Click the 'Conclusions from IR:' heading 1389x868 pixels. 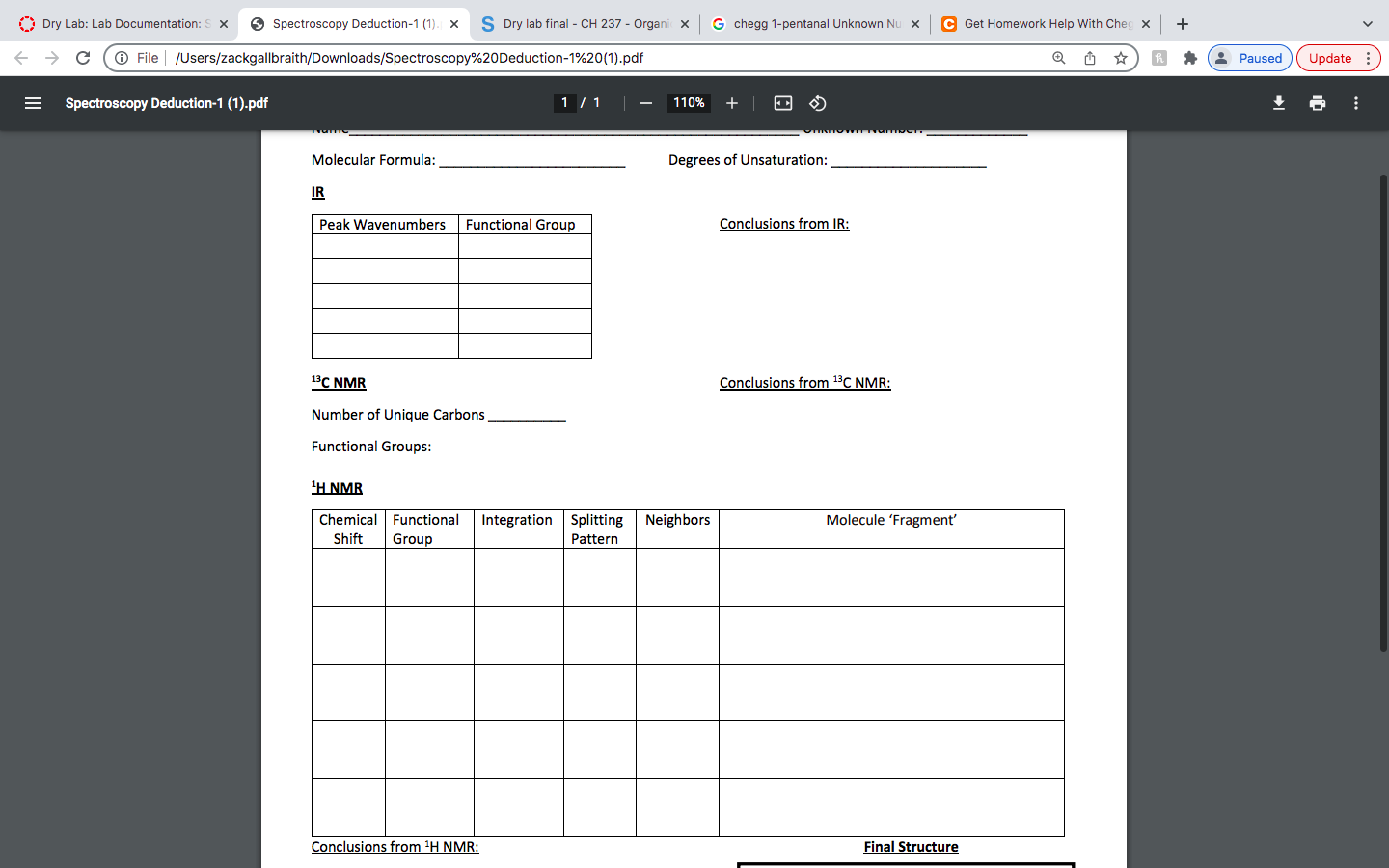(784, 224)
